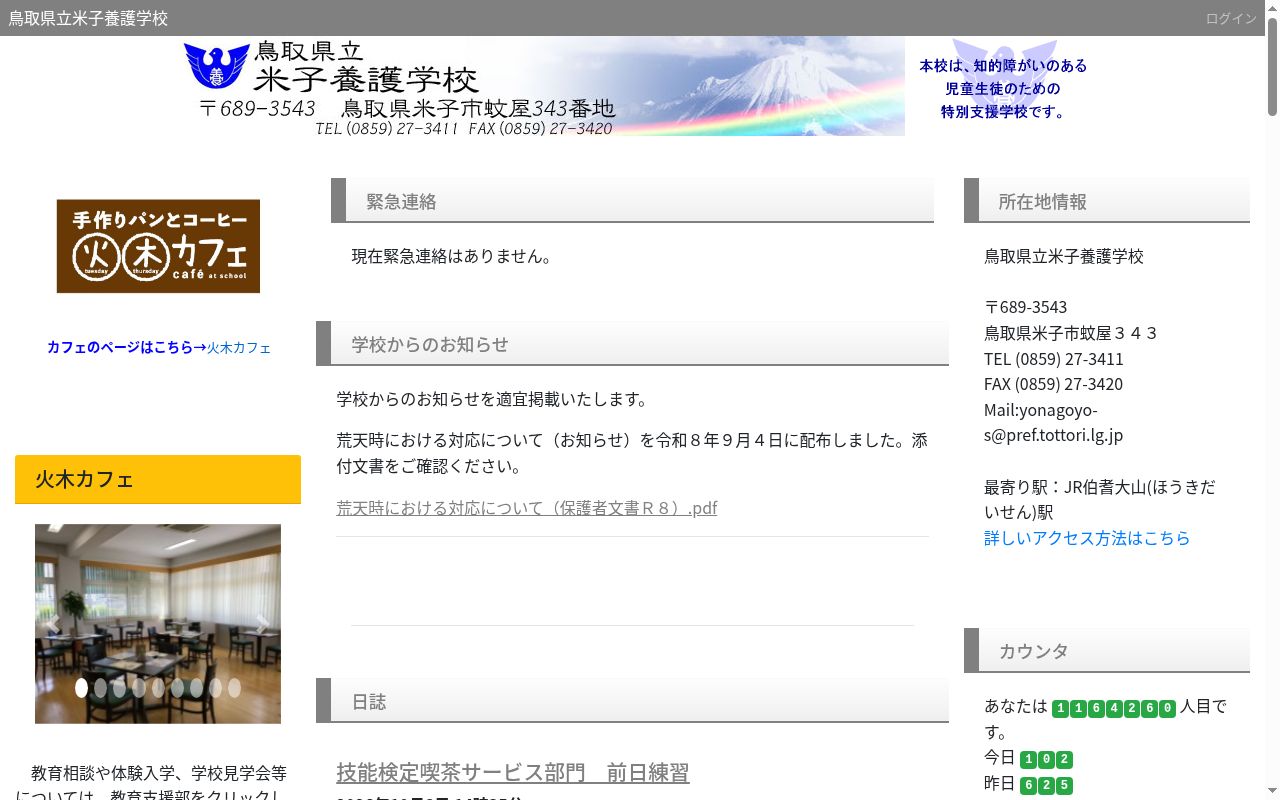The width and height of the screenshot is (1280, 800).
Task: Click the 本校は、知的障がいのある header description text
Action: 1003,88
